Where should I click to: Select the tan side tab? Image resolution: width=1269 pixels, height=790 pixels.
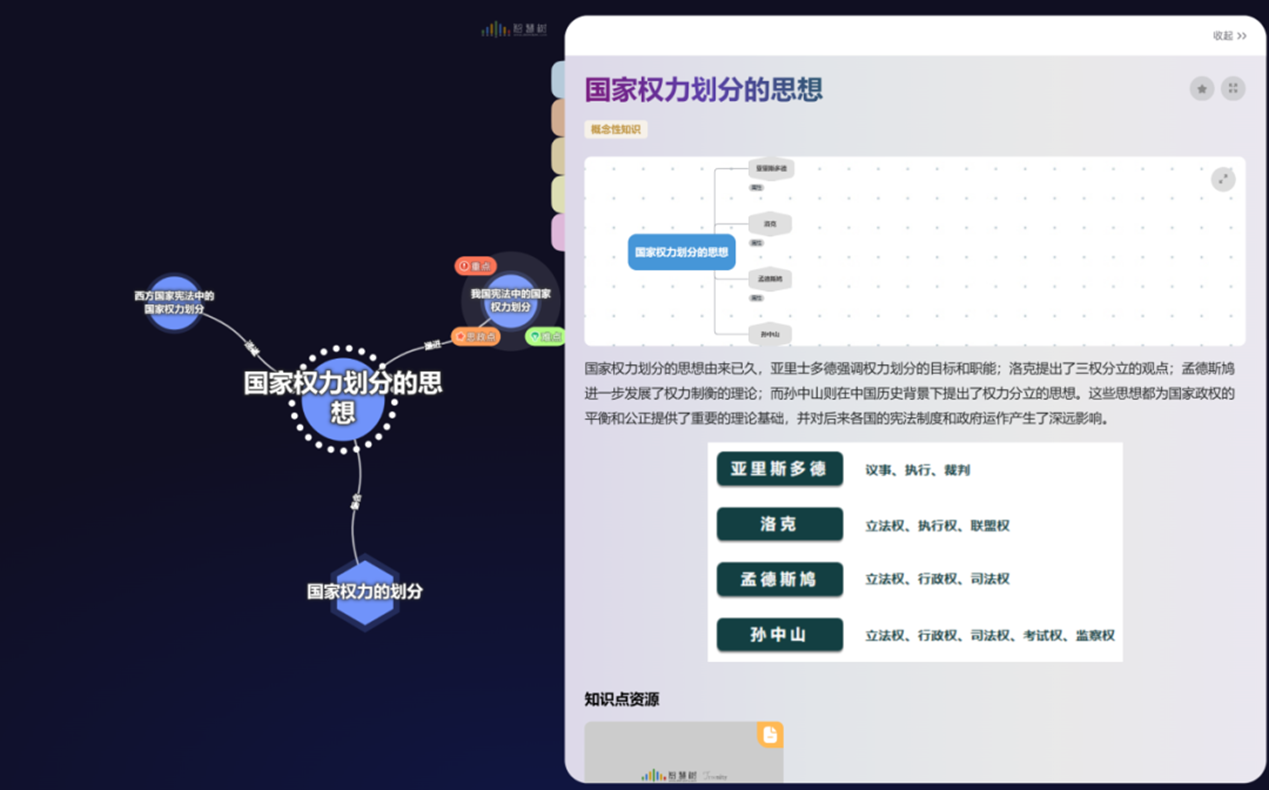tap(558, 156)
